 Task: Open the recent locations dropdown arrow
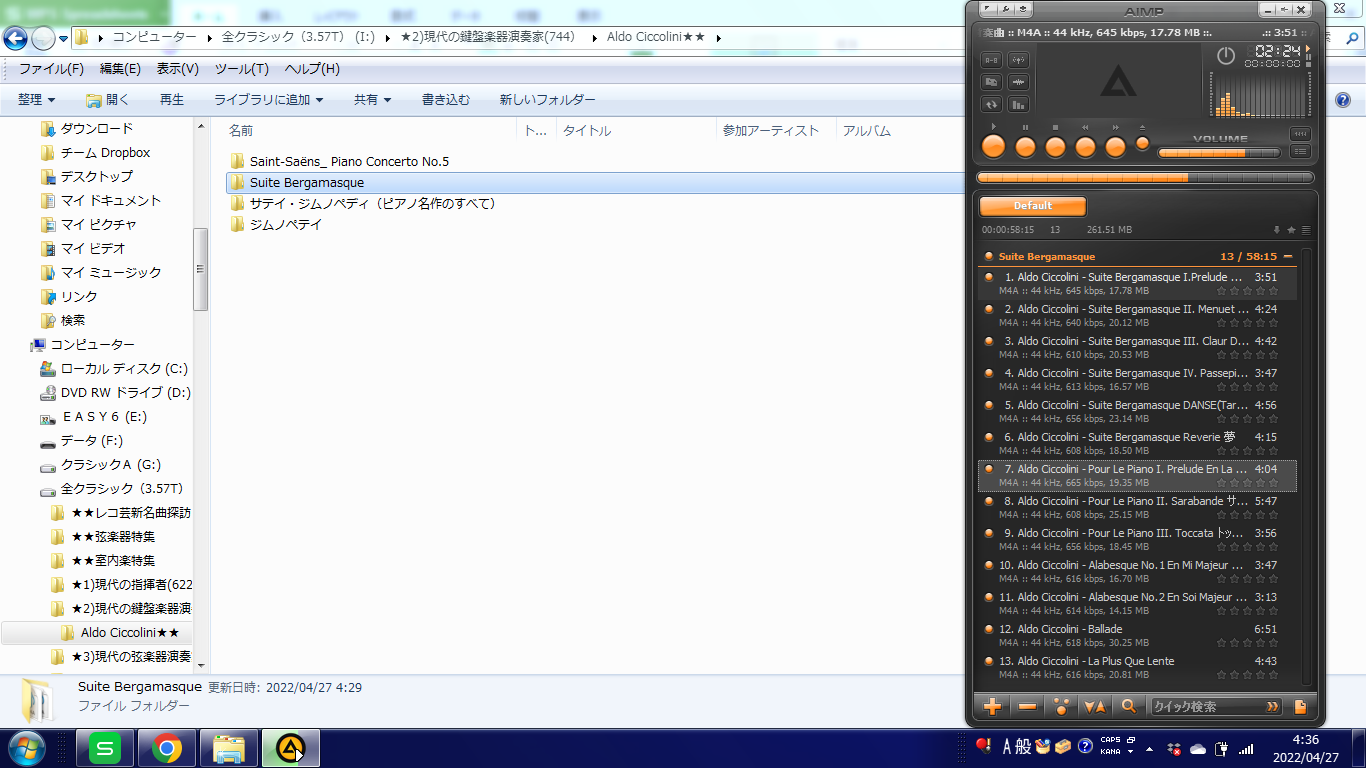[x=63, y=39]
